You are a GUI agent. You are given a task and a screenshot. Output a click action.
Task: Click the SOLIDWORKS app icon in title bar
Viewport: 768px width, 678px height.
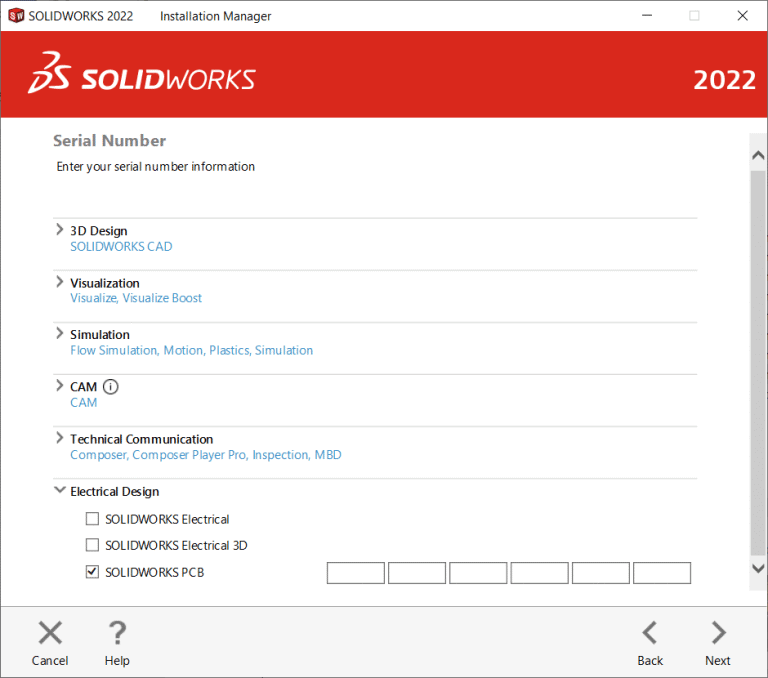click(x=16, y=16)
